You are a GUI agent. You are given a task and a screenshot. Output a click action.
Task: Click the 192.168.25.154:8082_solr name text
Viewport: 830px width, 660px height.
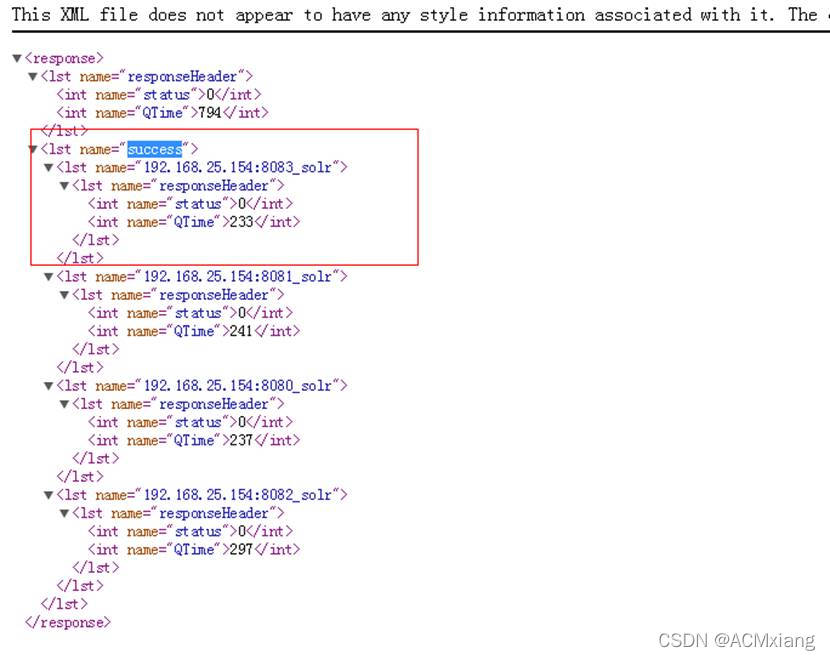[x=238, y=495]
